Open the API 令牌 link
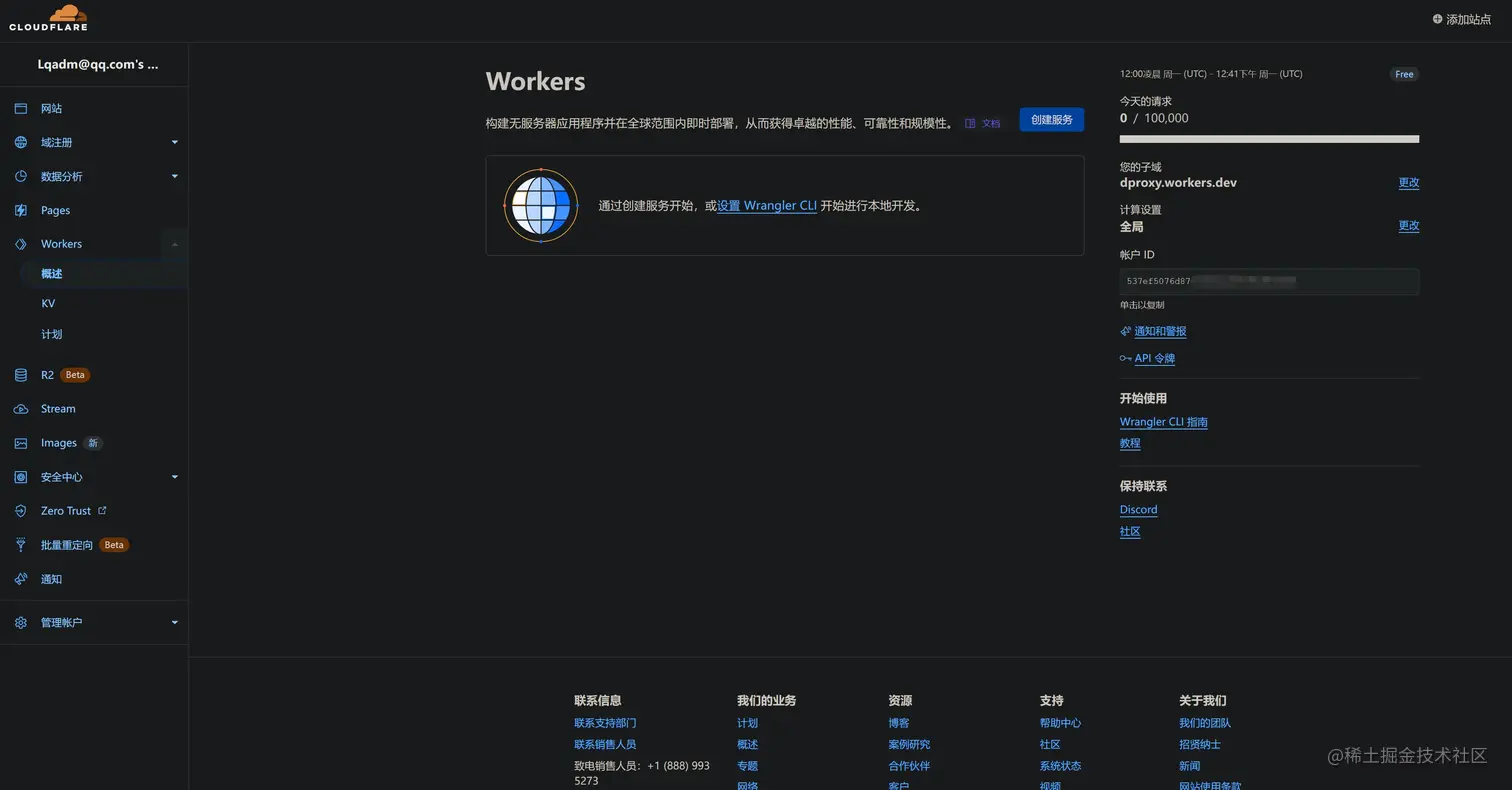1512x790 pixels. (1154, 358)
